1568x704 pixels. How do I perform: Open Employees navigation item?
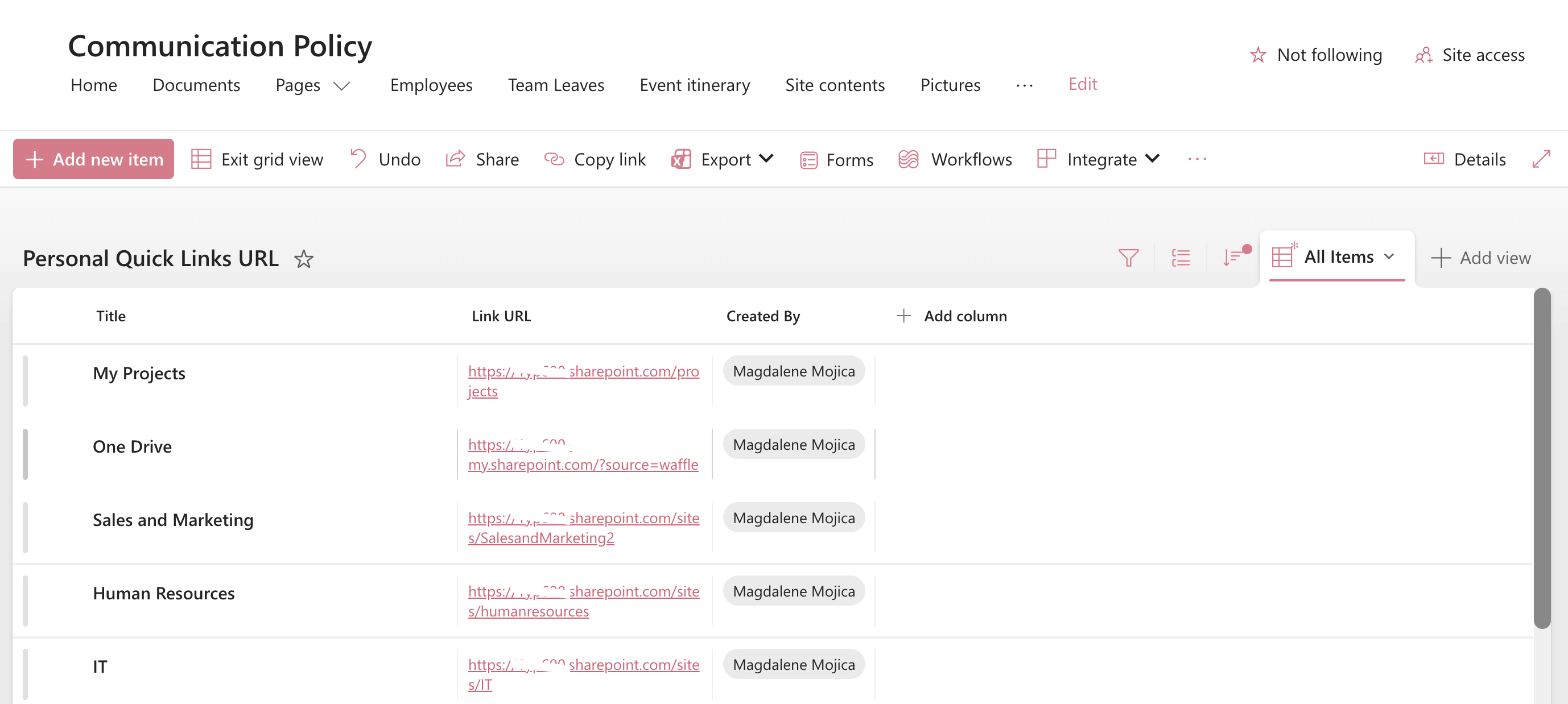coord(431,85)
